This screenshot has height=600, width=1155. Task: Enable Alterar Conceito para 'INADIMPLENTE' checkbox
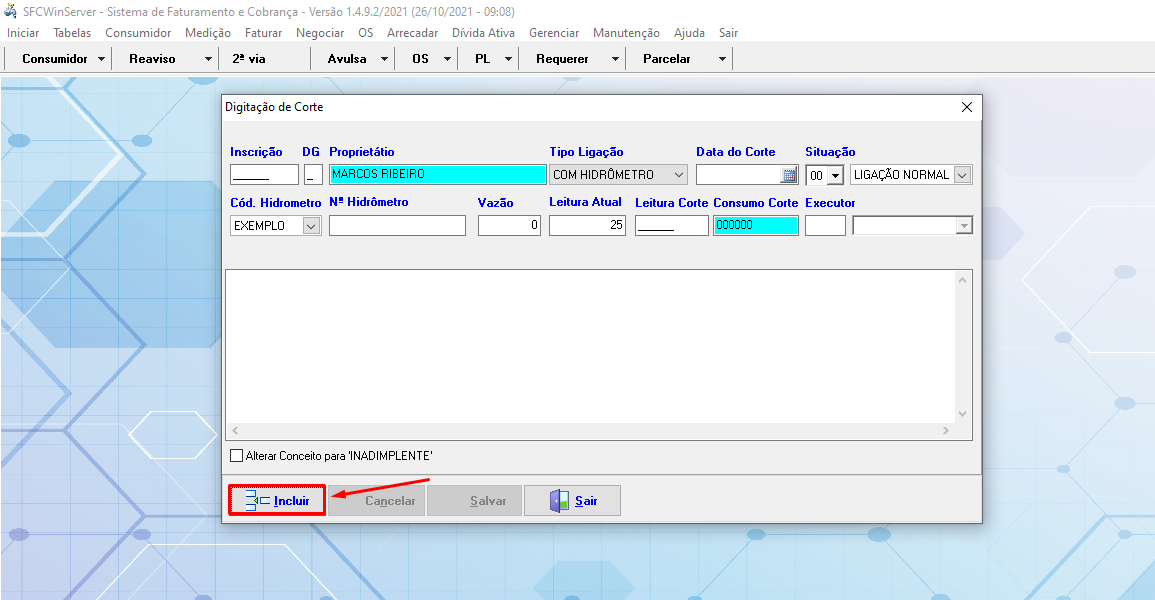237,456
